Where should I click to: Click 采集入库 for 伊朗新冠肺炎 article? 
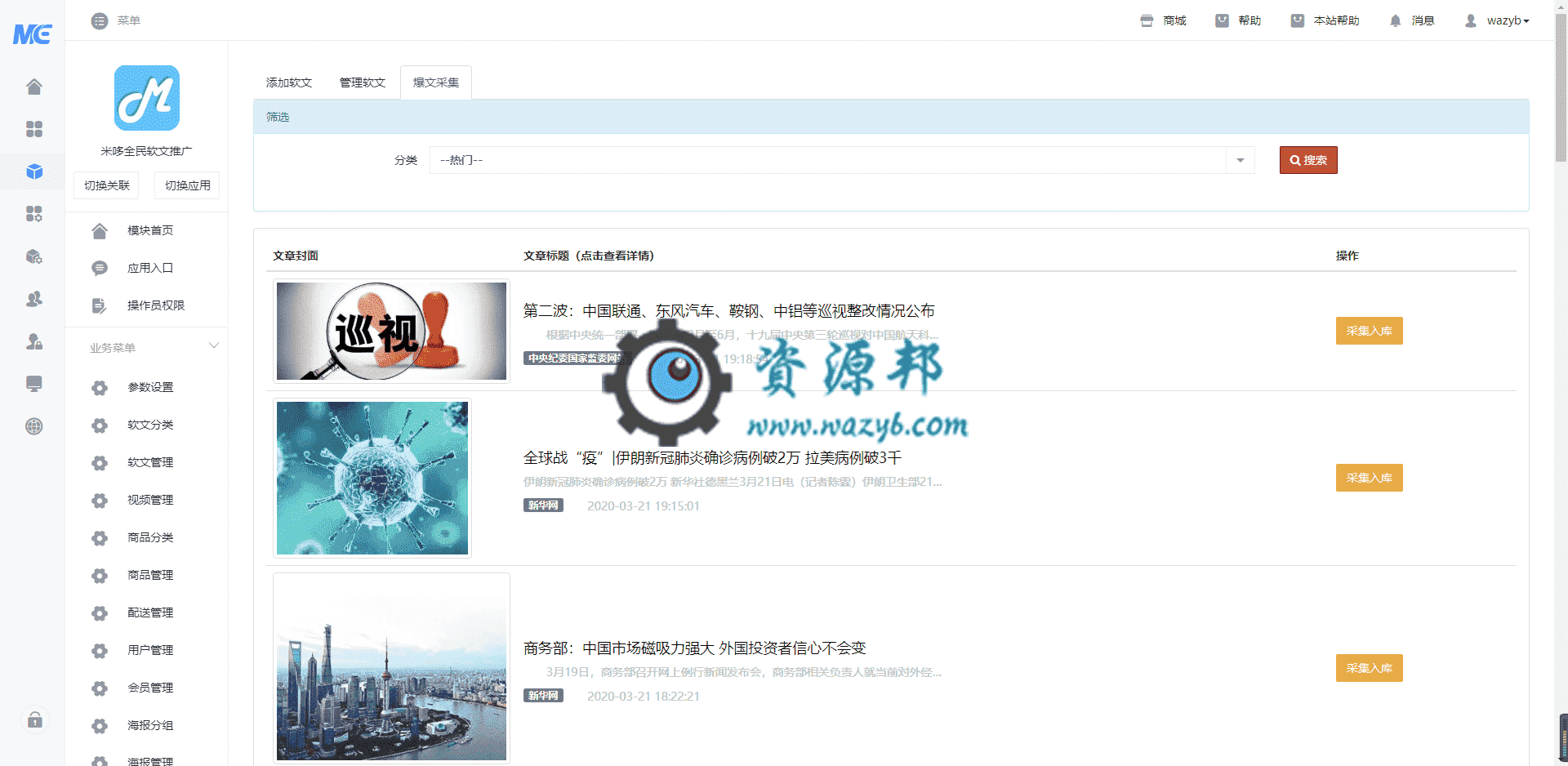1370,478
